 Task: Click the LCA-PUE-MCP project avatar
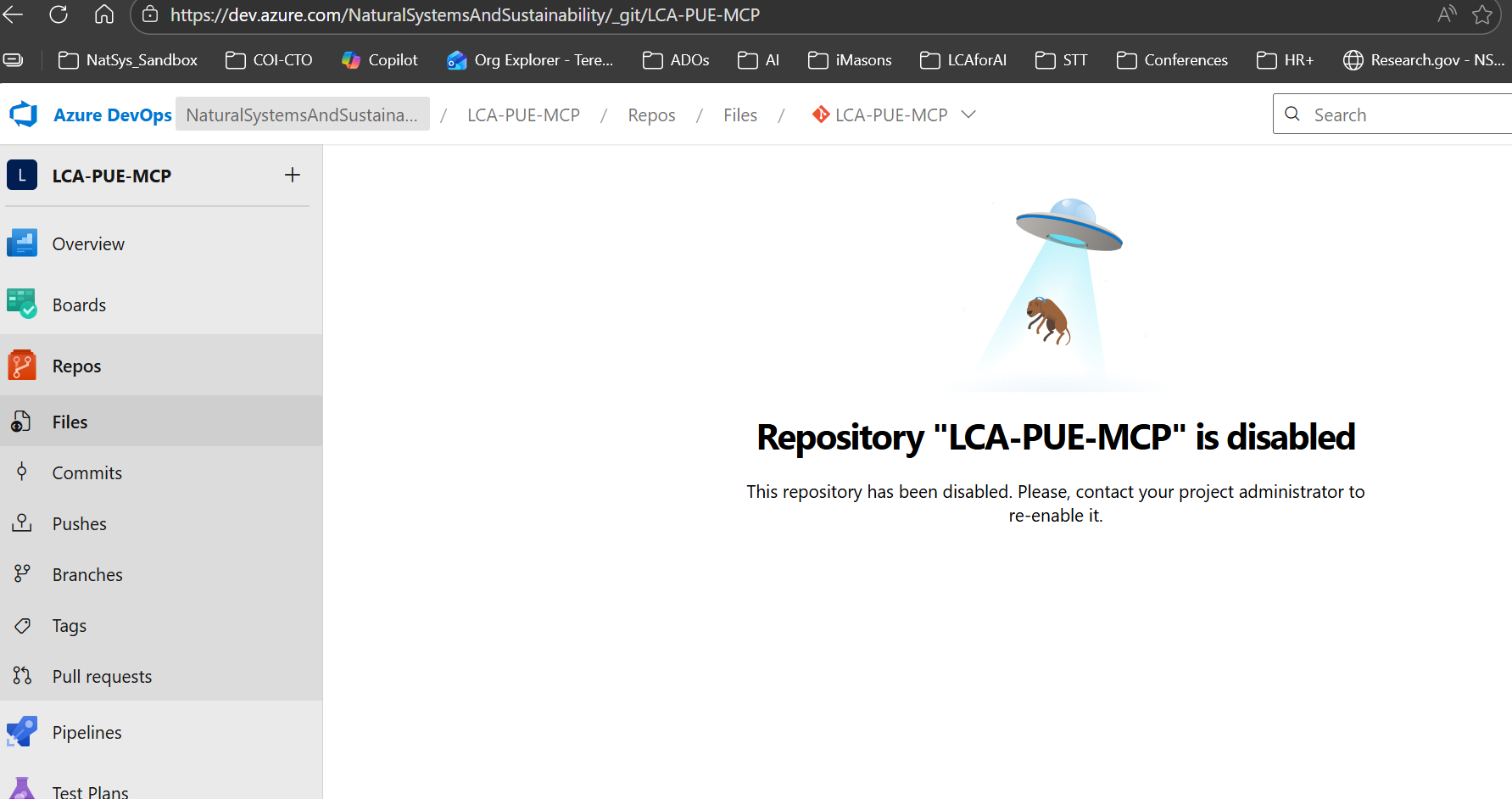click(x=22, y=176)
